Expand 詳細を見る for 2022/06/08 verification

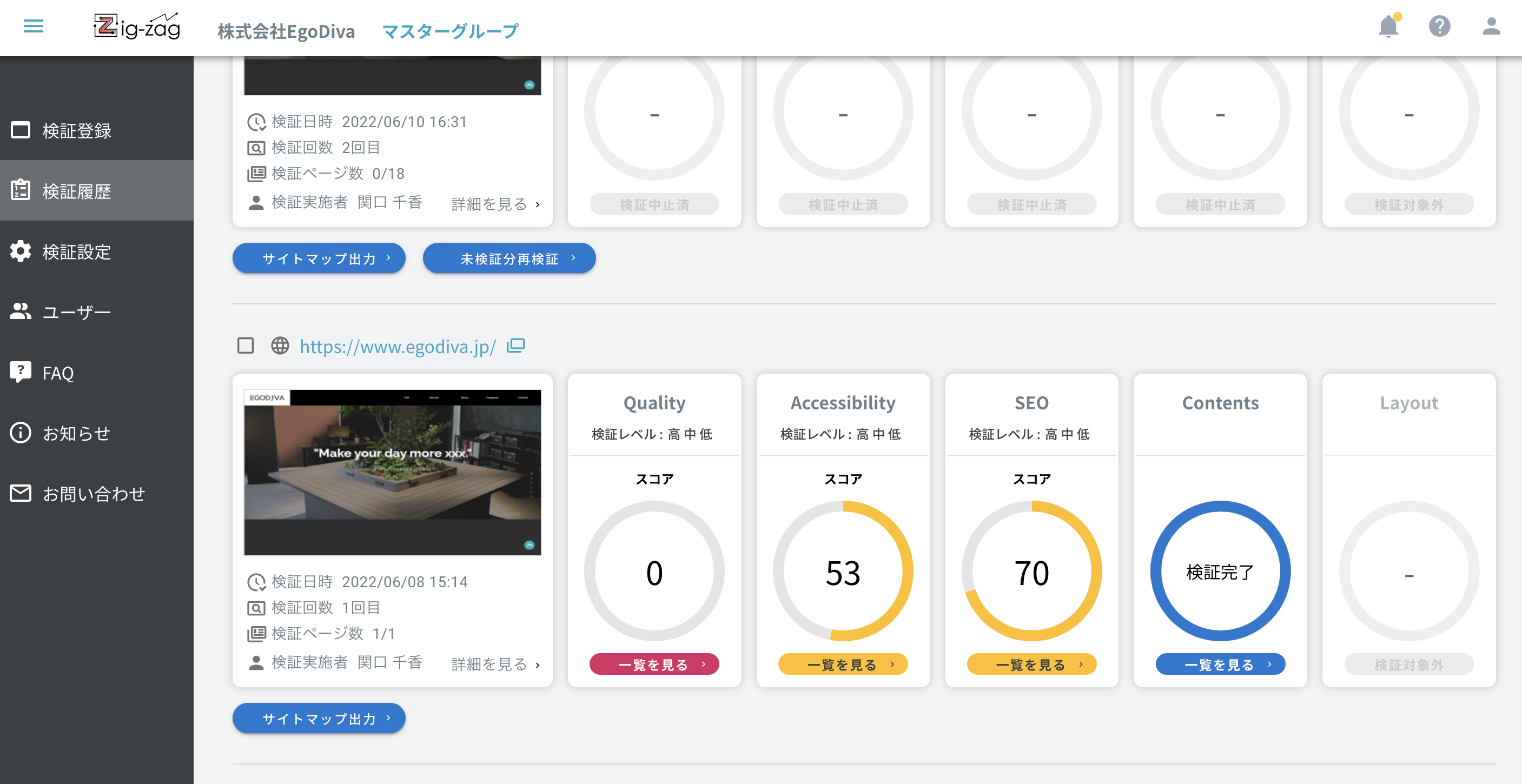coord(495,664)
